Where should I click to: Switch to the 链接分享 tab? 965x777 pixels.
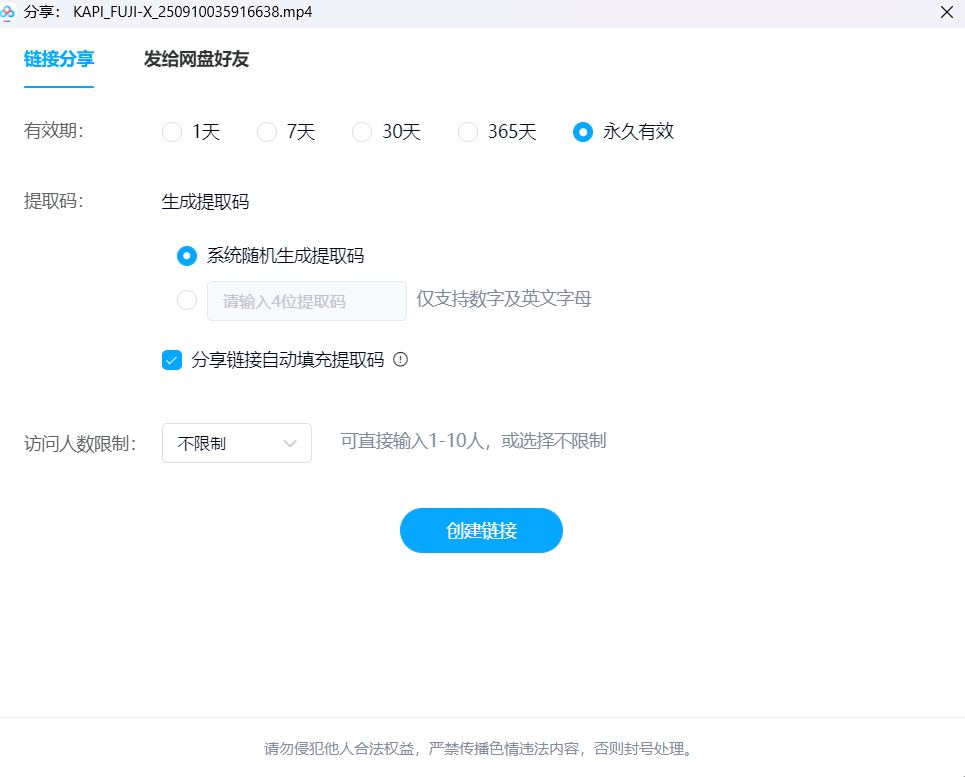pos(59,59)
